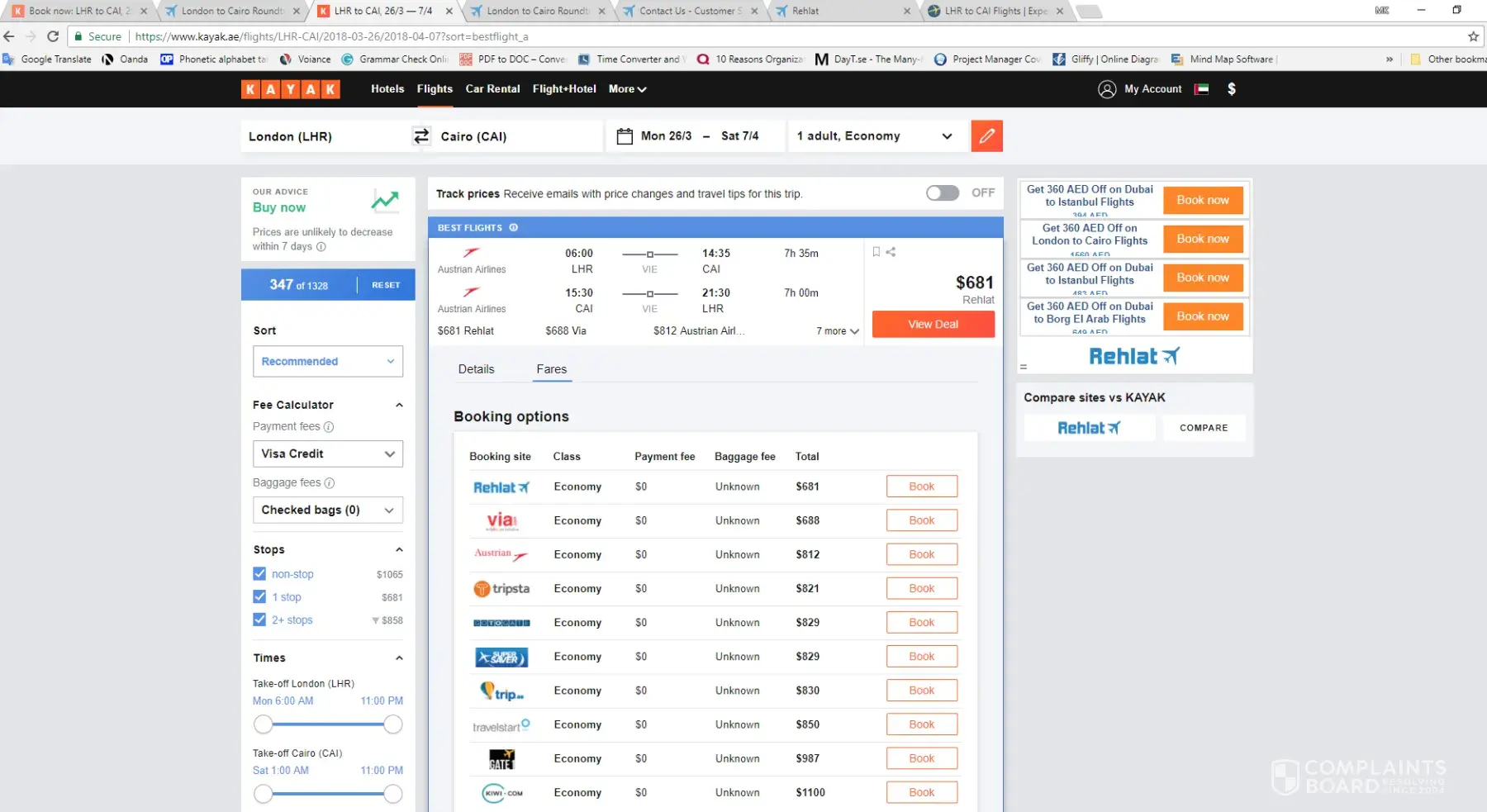The image size is (1487, 812).
Task: Click the Rehlat logo in booking options
Action: pos(501,487)
